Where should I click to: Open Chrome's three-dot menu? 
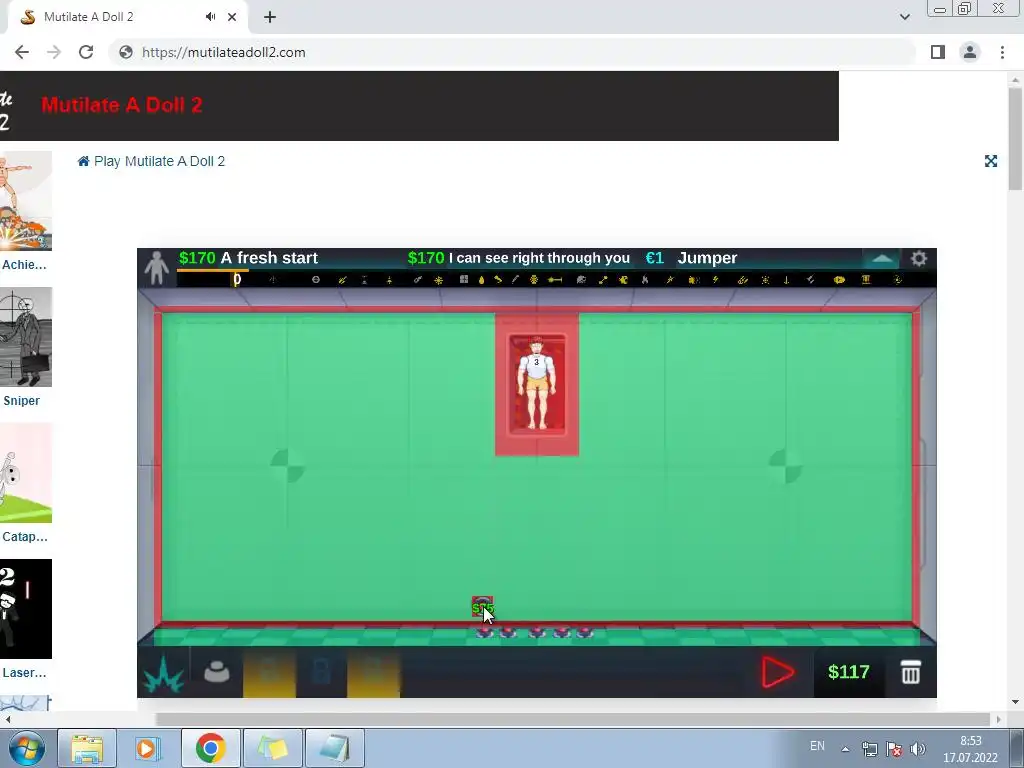click(1002, 52)
